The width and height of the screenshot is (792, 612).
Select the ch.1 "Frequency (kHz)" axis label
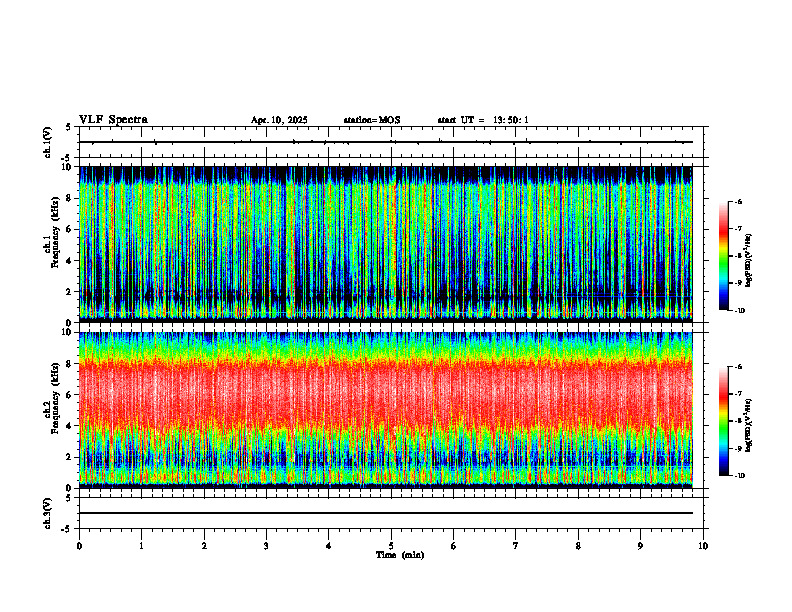point(56,233)
